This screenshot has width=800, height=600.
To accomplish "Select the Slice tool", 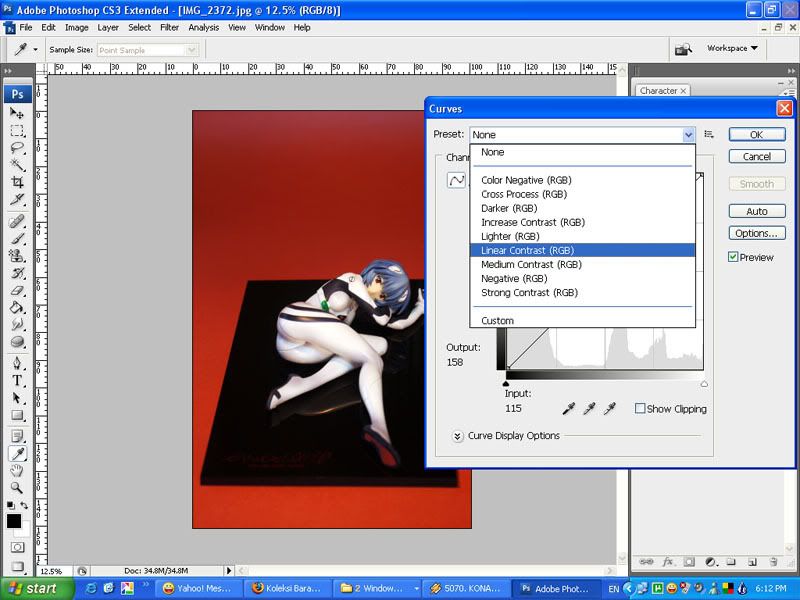I will tap(17, 199).
